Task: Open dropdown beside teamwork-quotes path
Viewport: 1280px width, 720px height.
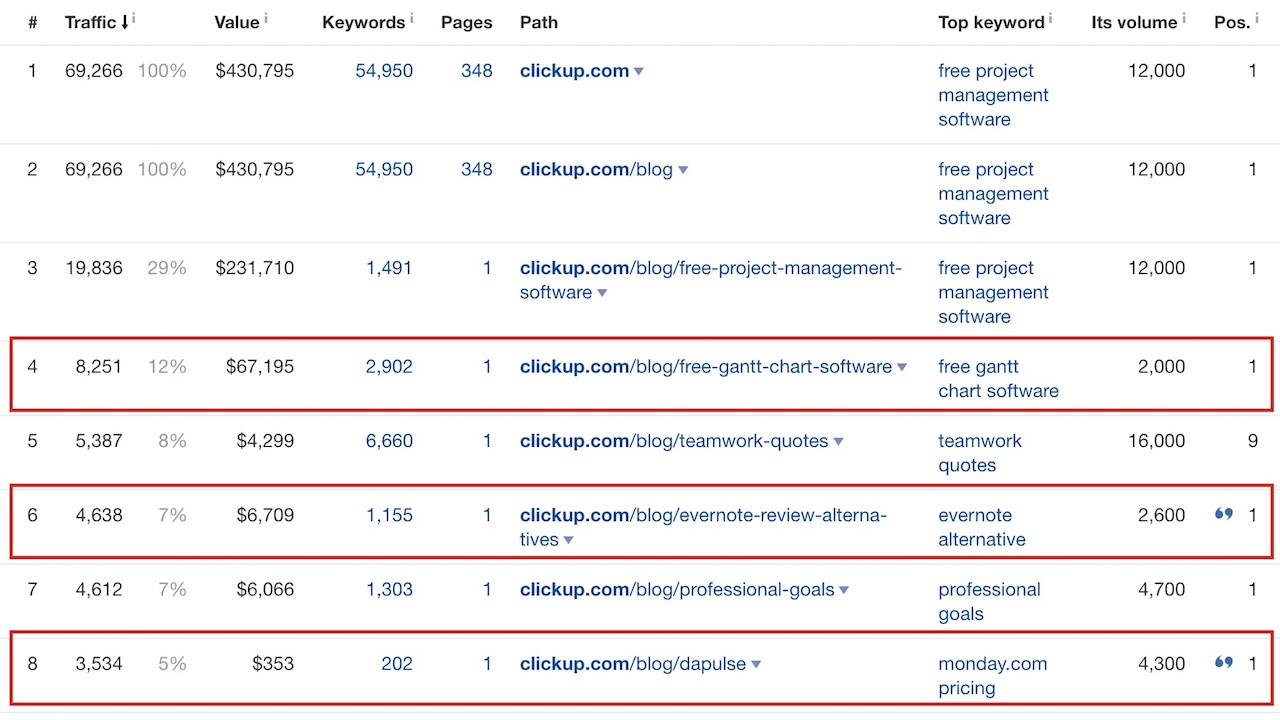Action: click(x=838, y=442)
